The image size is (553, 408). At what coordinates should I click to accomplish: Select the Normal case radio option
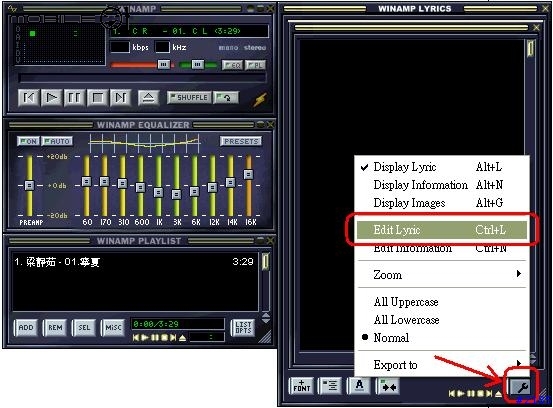pos(442,338)
